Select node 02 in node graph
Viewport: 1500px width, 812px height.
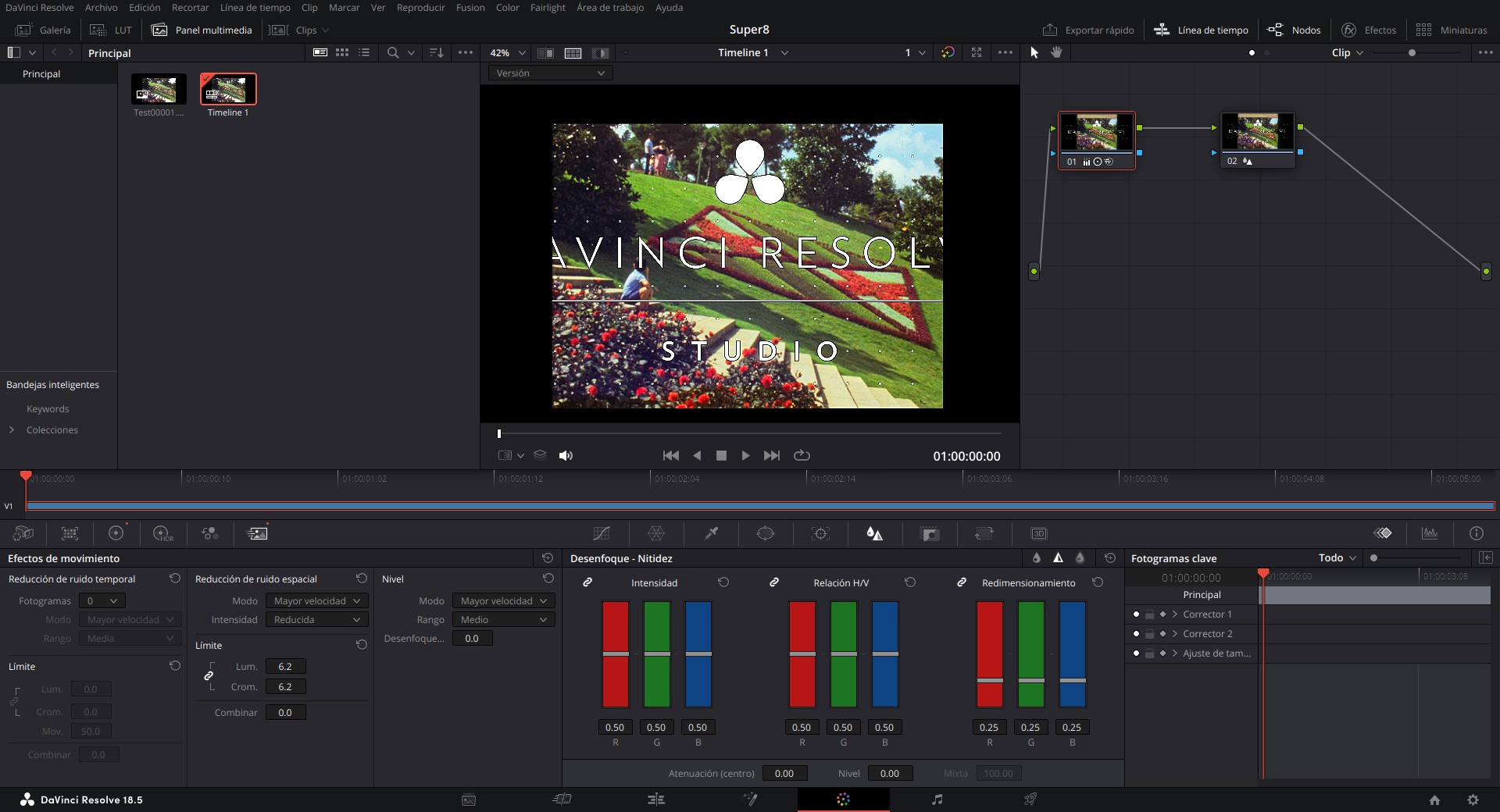tap(1258, 140)
